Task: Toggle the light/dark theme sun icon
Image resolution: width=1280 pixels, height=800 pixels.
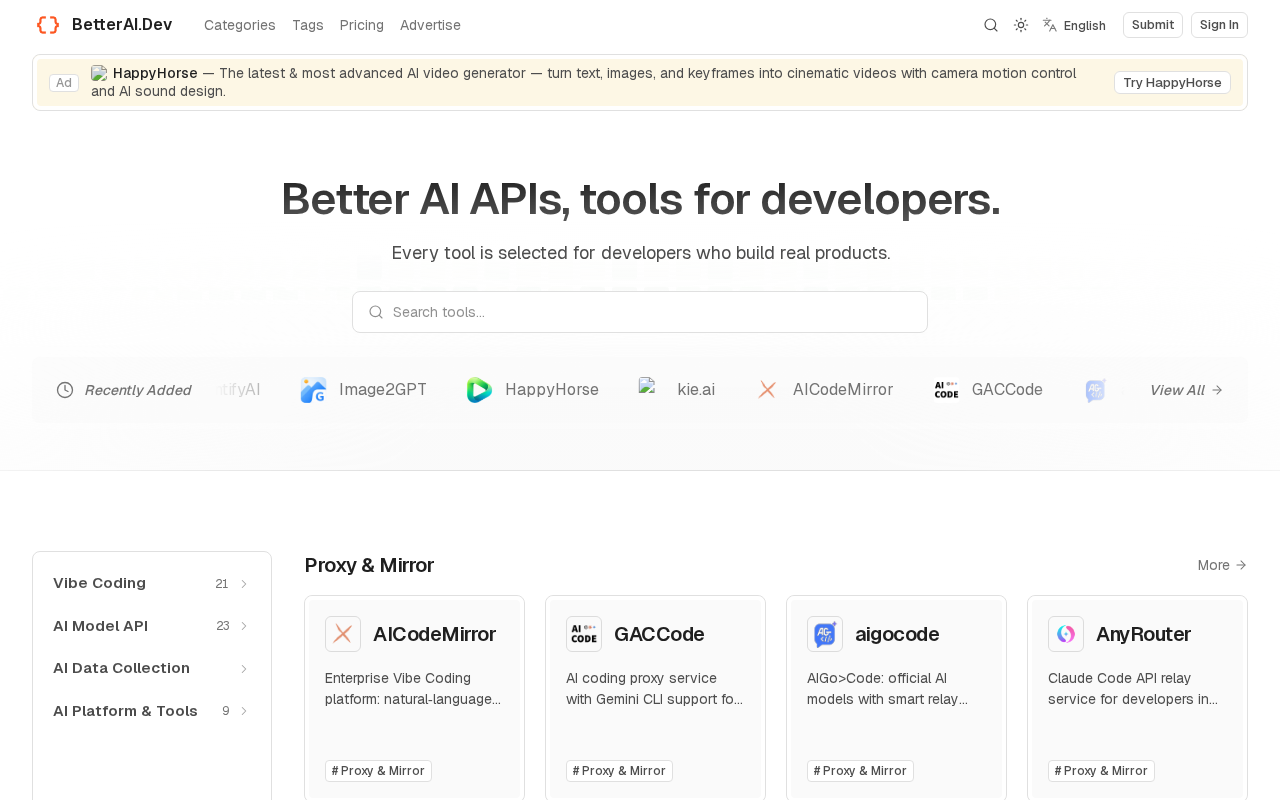Action: tap(1021, 25)
